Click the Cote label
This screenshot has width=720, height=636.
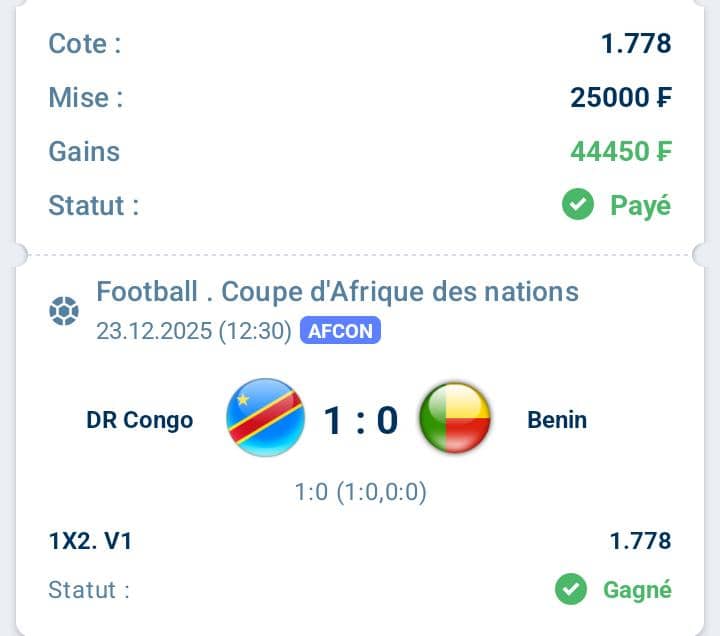(x=84, y=44)
